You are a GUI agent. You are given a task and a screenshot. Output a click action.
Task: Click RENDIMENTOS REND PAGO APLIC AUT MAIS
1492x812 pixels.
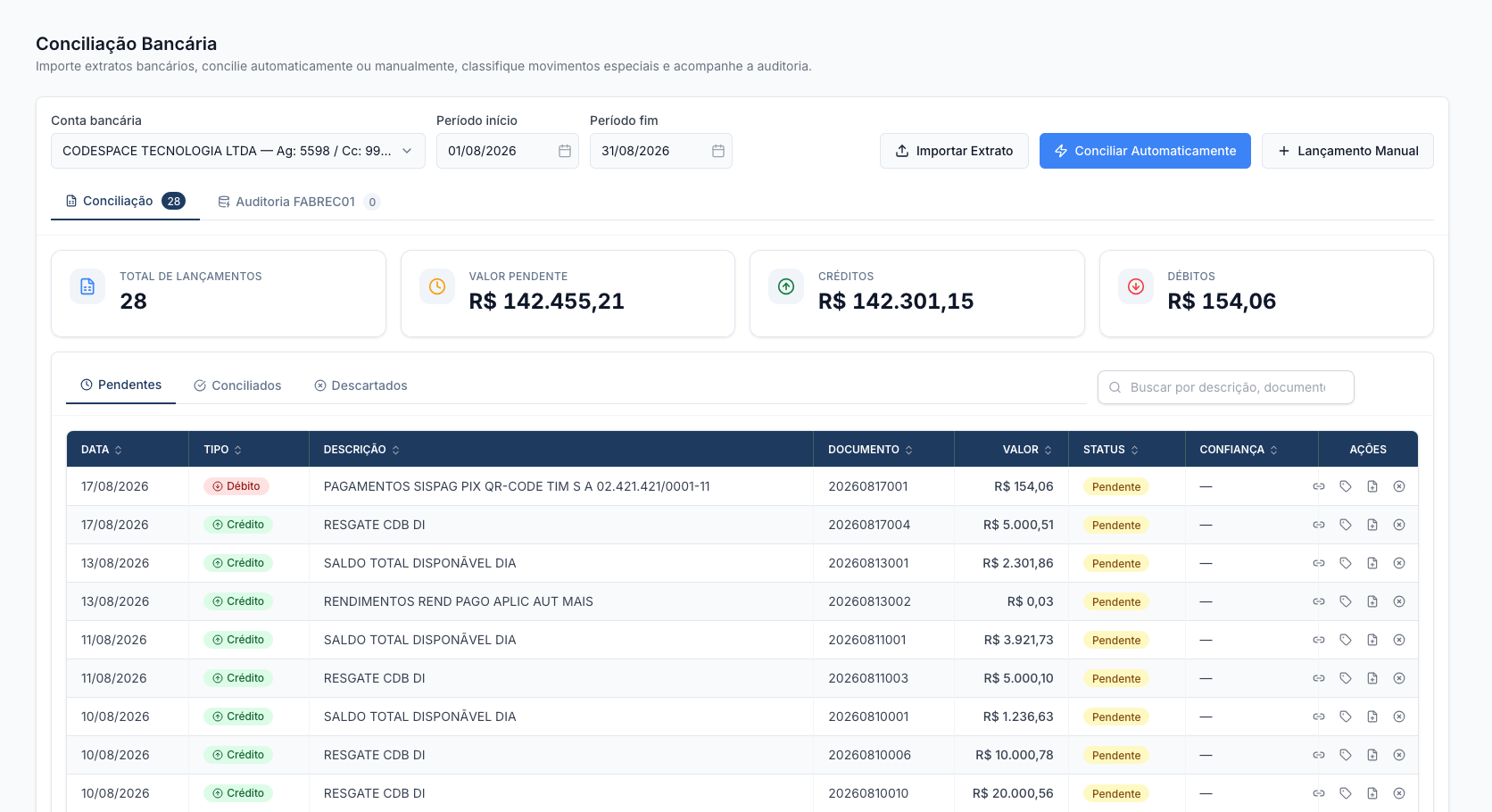pos(459,601)
